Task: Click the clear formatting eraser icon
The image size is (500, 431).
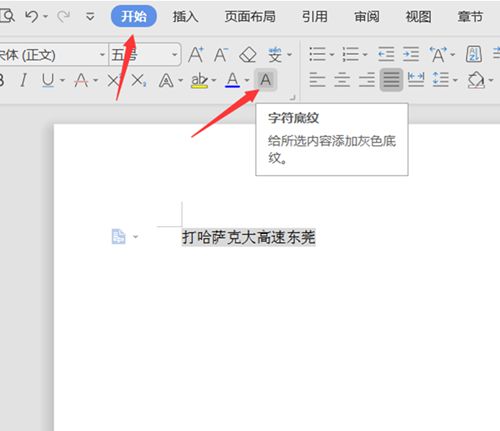Action: pyautogui.click(x=248, y=55)
